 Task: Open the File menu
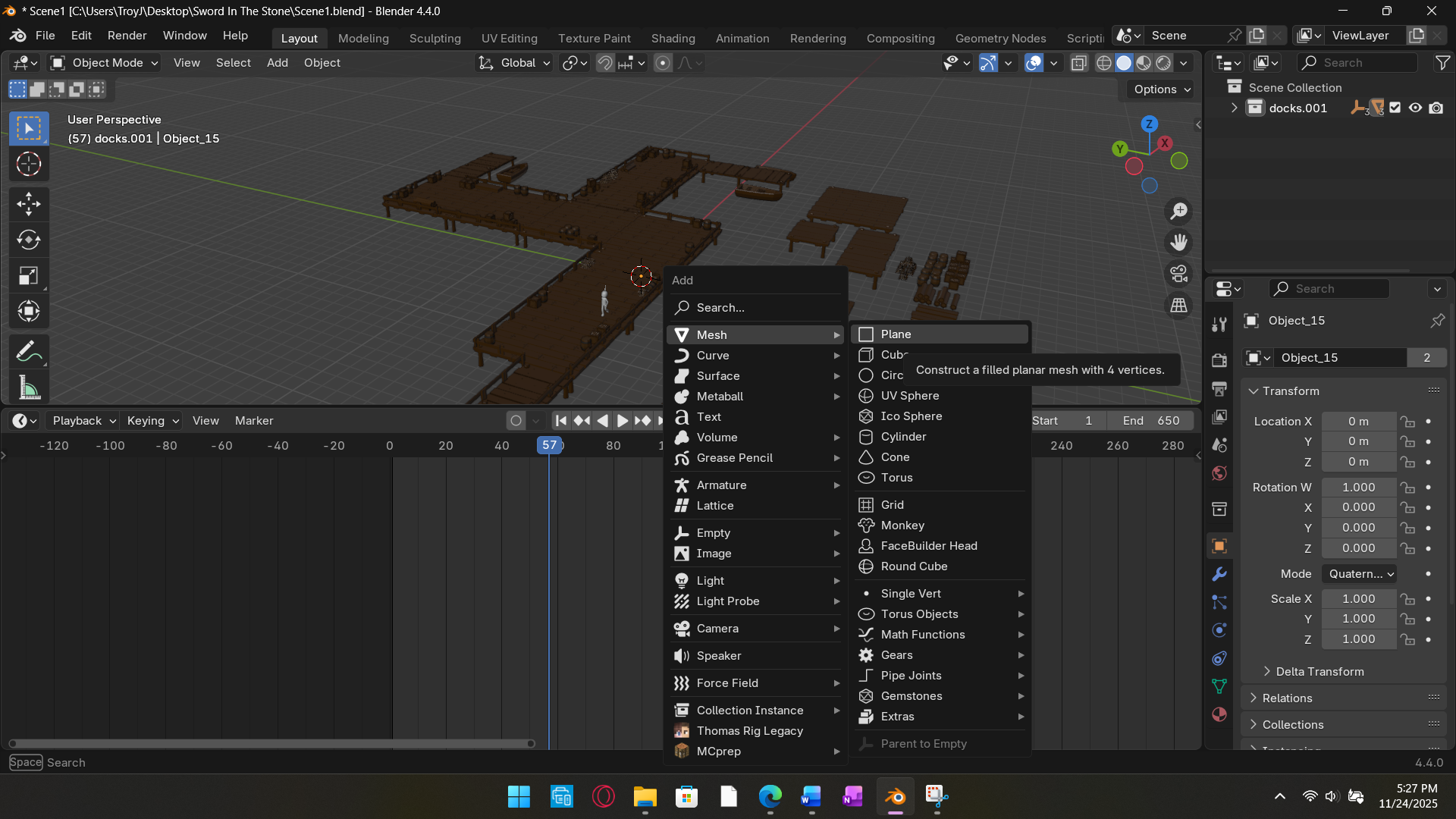tap(45, 36)
